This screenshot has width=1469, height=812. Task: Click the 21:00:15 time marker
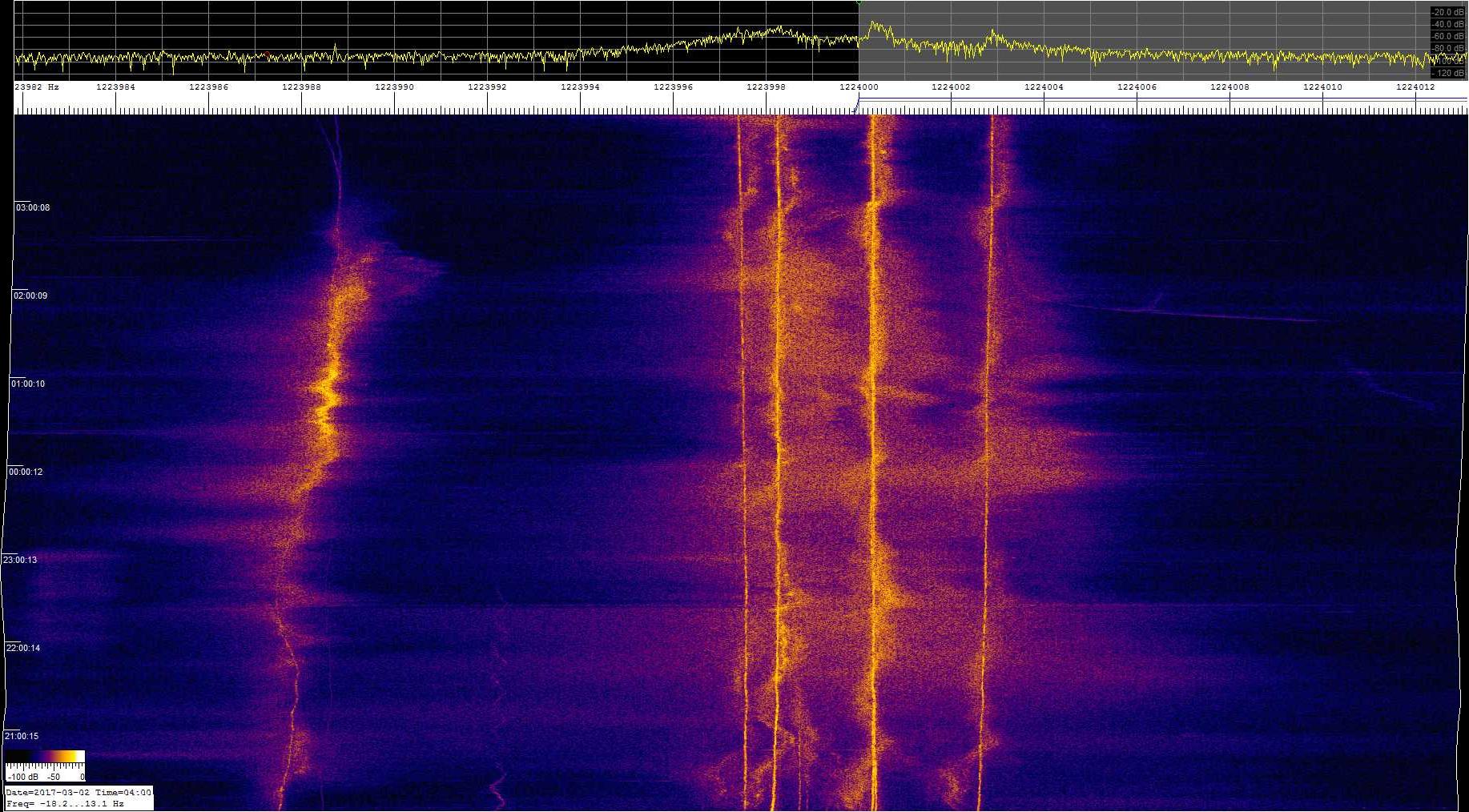click(x=22, y=736)
